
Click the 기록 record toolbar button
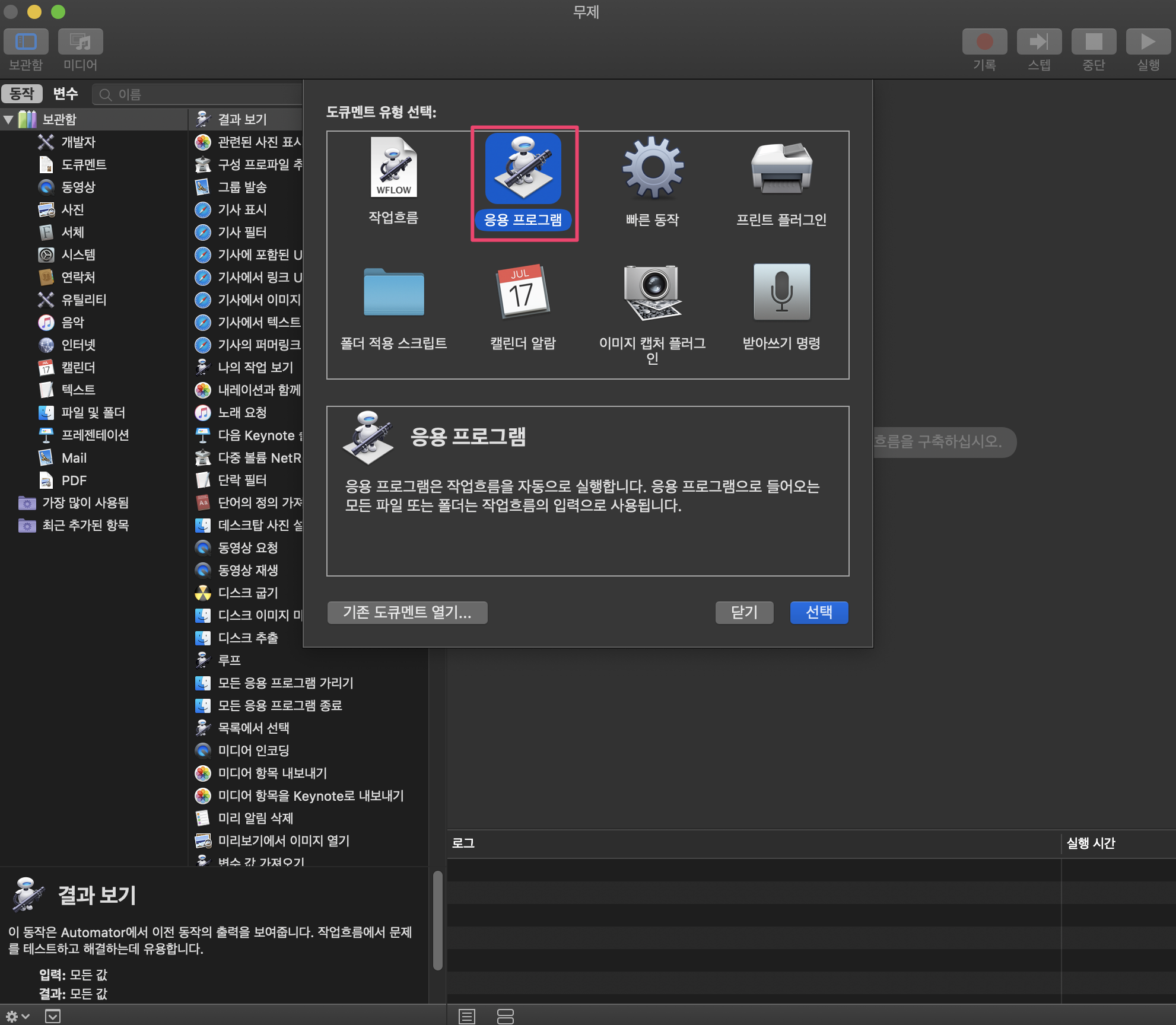984,42
